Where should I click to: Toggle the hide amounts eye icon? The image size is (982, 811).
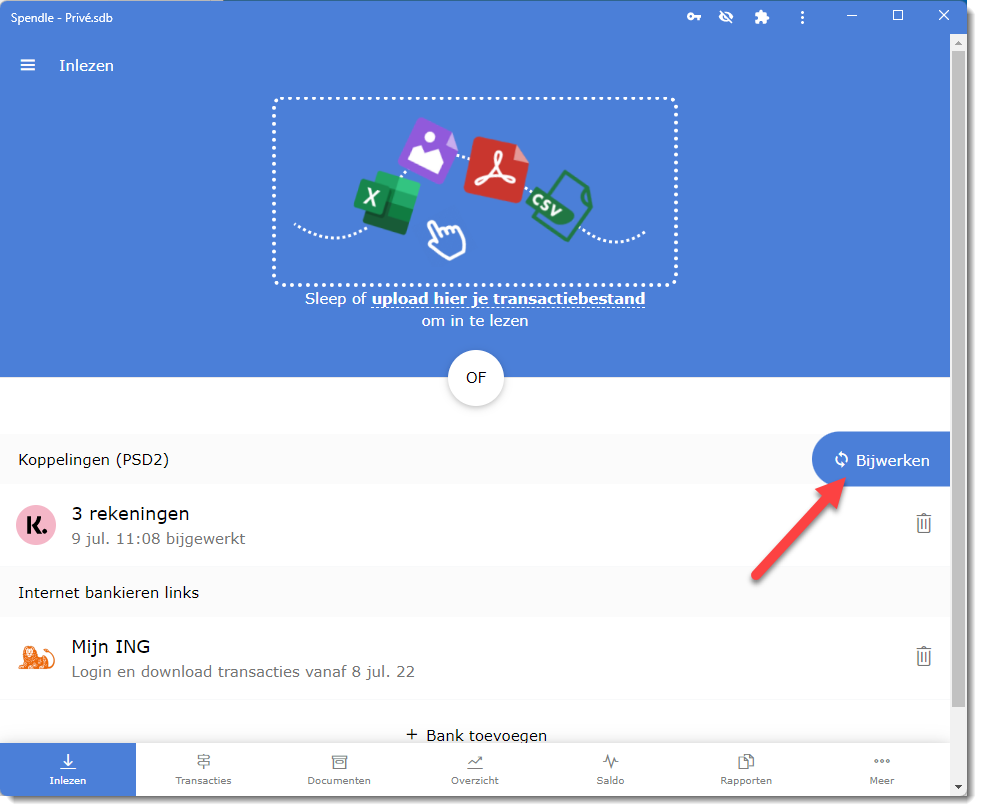(726, 17)
